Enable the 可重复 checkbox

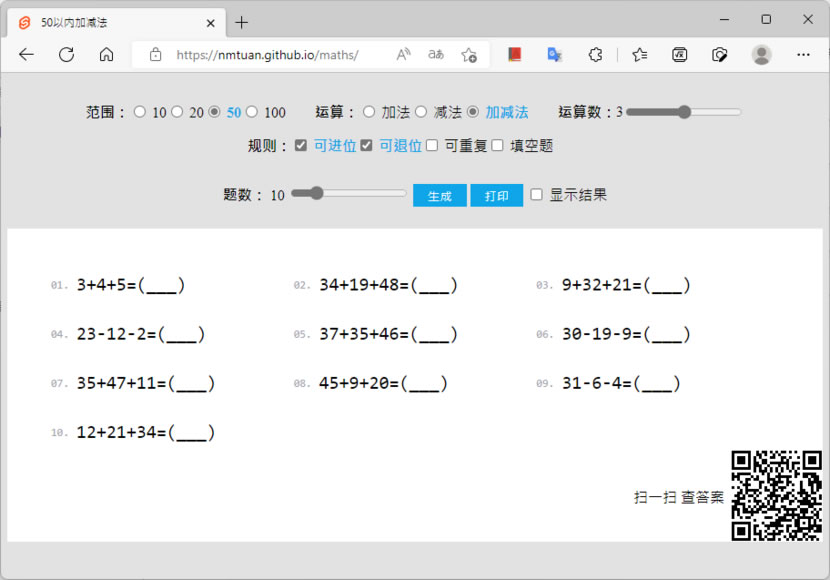(x=432, y=145)
